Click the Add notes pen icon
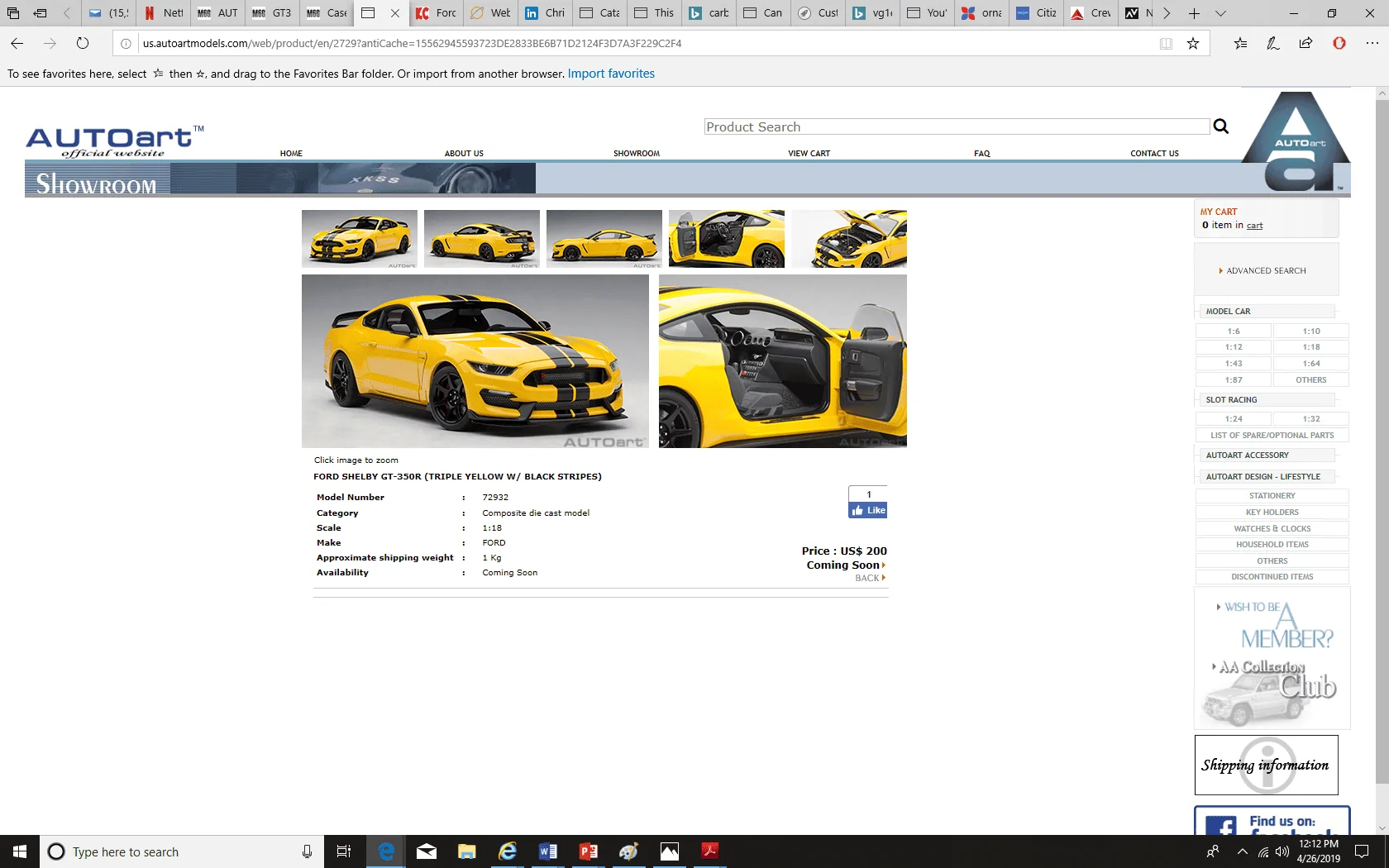Screen dimensions: 1389x868 point(1273,44)
